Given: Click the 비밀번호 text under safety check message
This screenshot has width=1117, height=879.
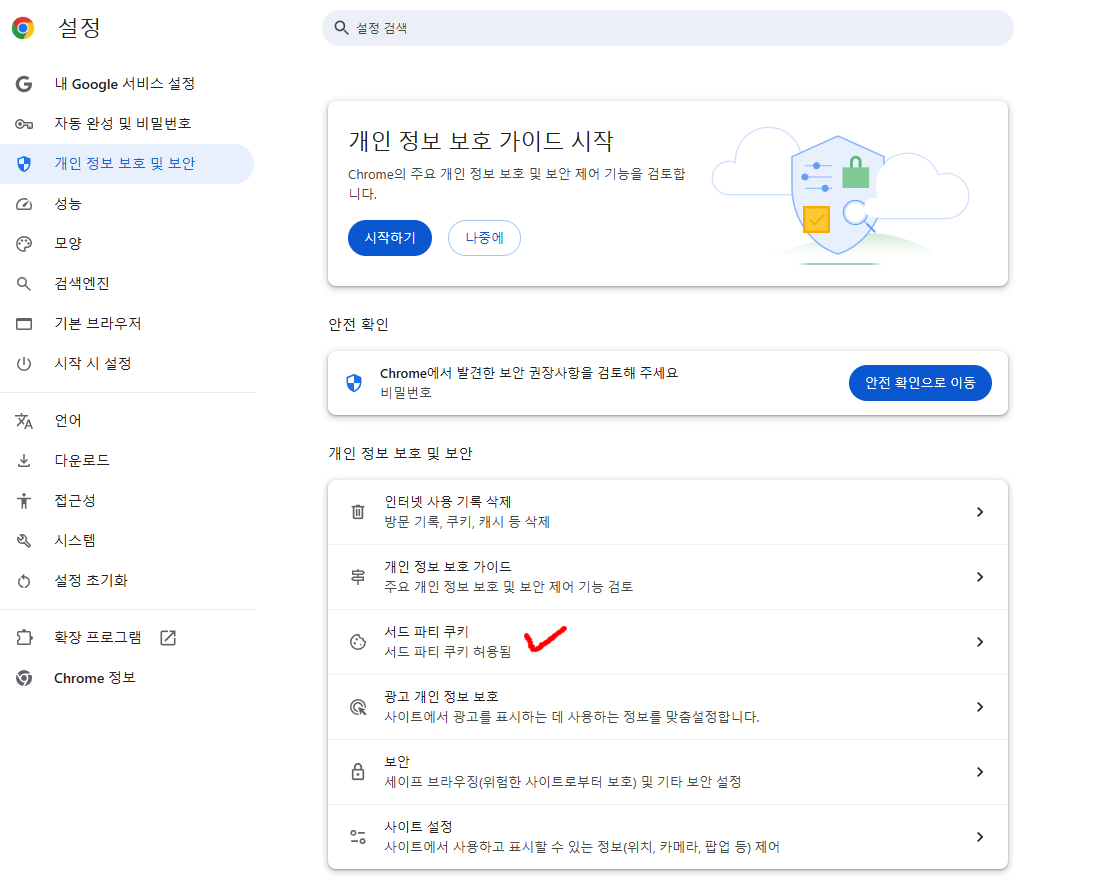Looking at the screenshot, I should [405, 392].
